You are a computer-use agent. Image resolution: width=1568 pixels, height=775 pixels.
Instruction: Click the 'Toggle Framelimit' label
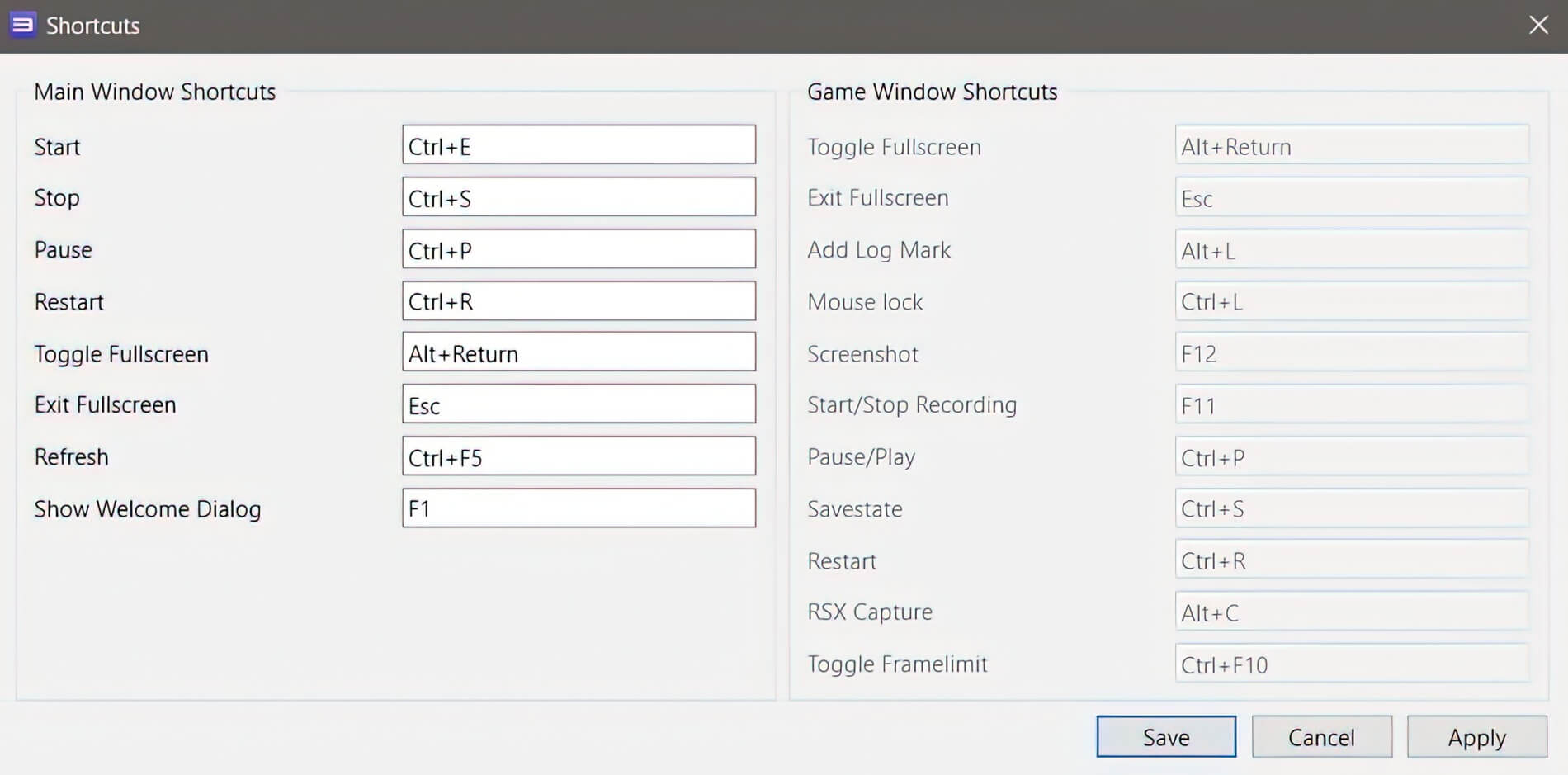(x=897, y=664)
